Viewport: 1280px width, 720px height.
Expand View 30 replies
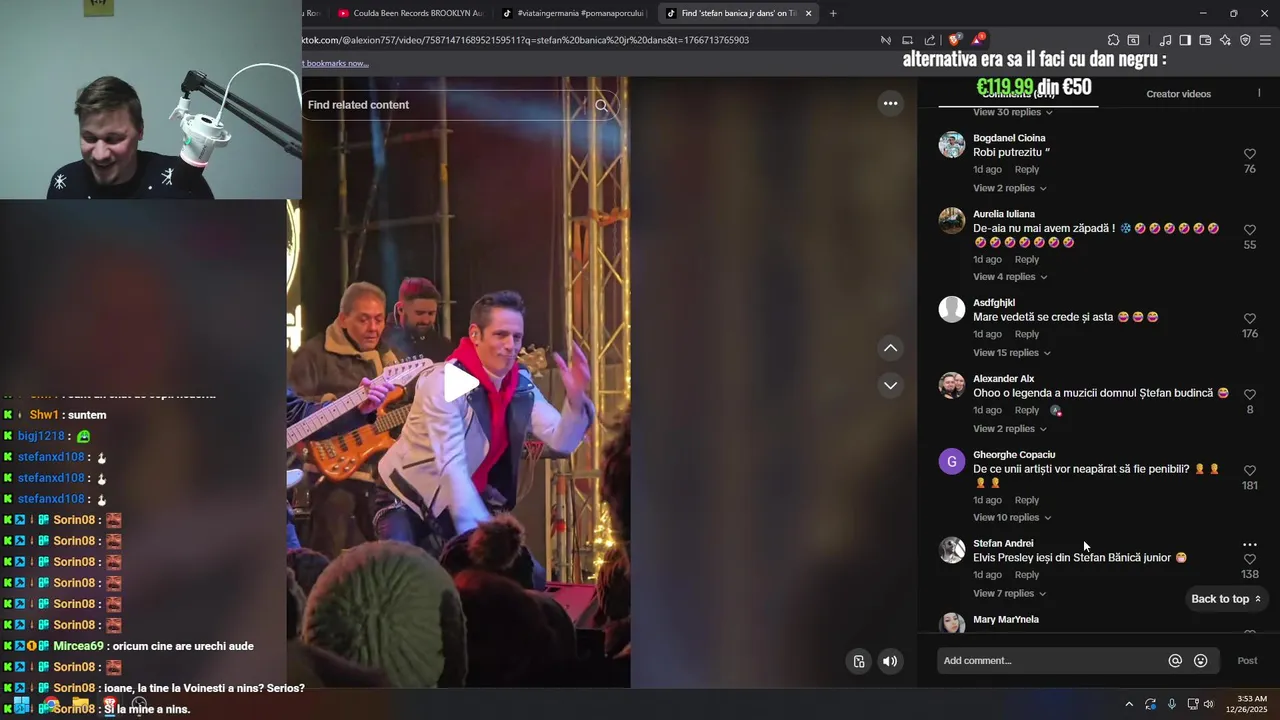click(1012, 112)
